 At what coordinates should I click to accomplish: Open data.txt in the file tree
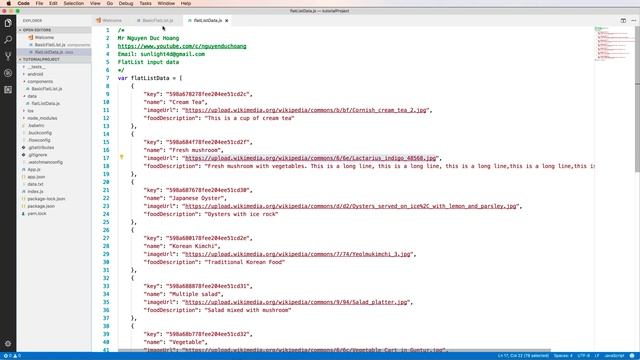pos(35,184)
